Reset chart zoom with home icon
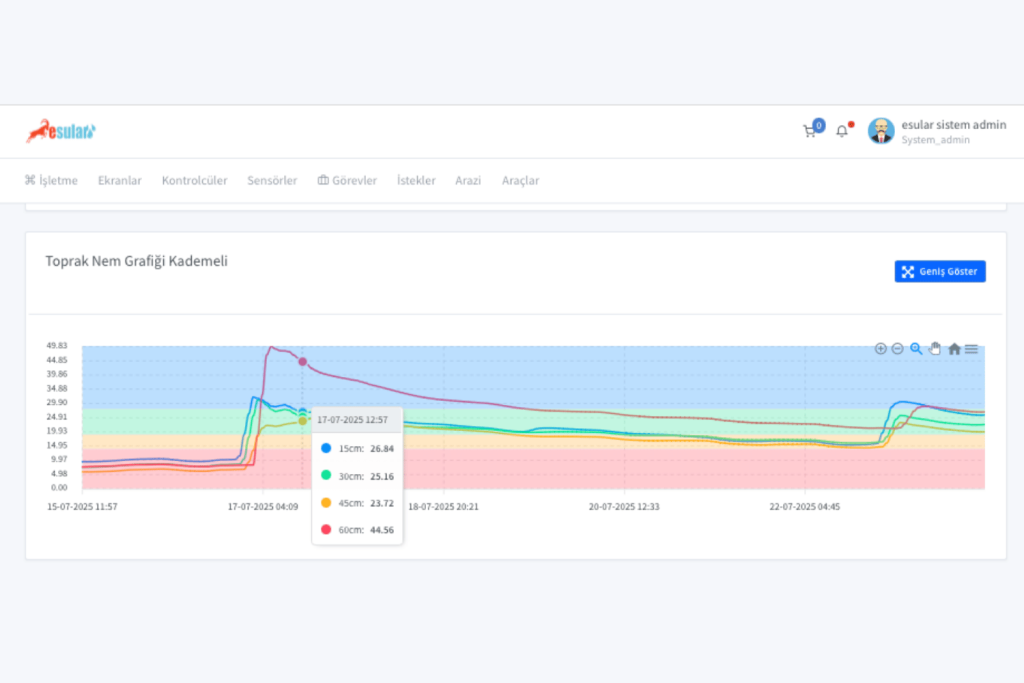This screenshot has height=683, width=1024. point(954,349)
